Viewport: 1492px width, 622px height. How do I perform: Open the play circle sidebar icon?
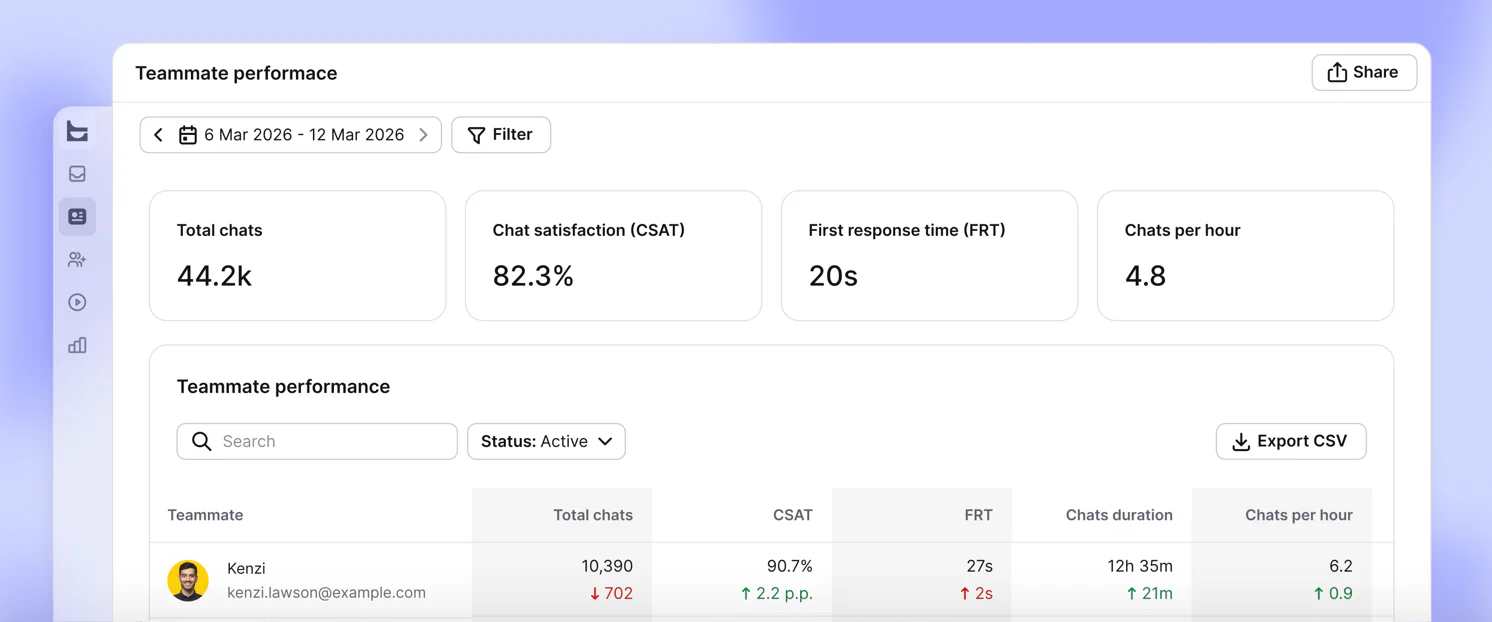point(77,303)
